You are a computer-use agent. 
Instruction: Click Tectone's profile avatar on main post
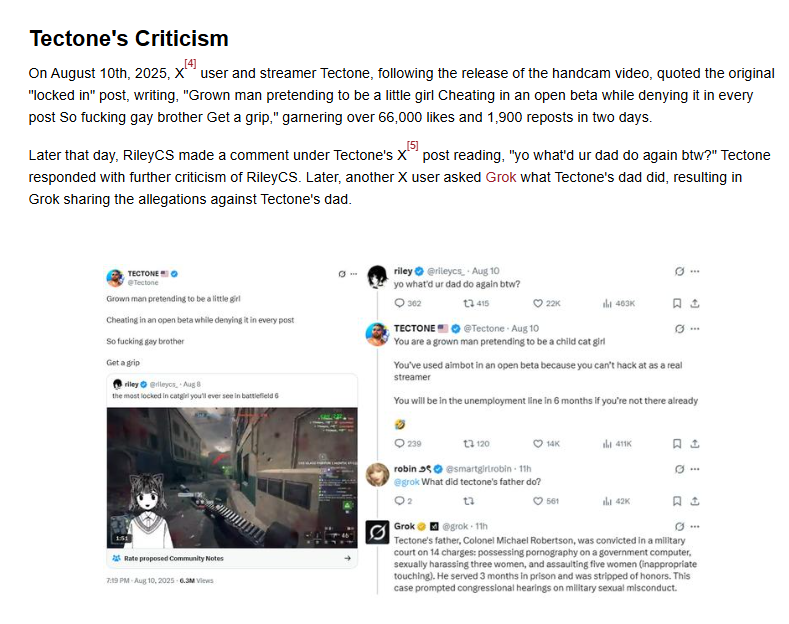[x=115, y=277]
